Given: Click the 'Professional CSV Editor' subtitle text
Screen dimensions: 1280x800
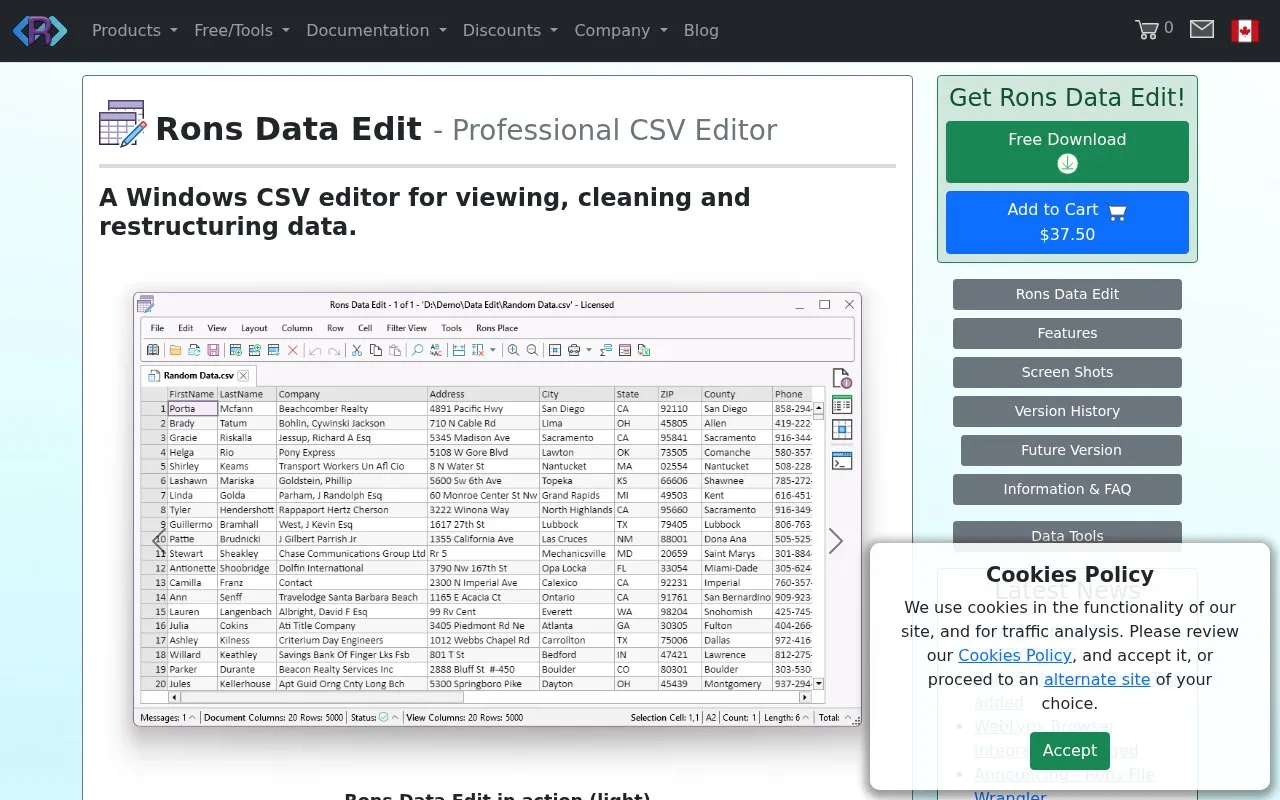Looking at the screenshot, I should (614, 130).
